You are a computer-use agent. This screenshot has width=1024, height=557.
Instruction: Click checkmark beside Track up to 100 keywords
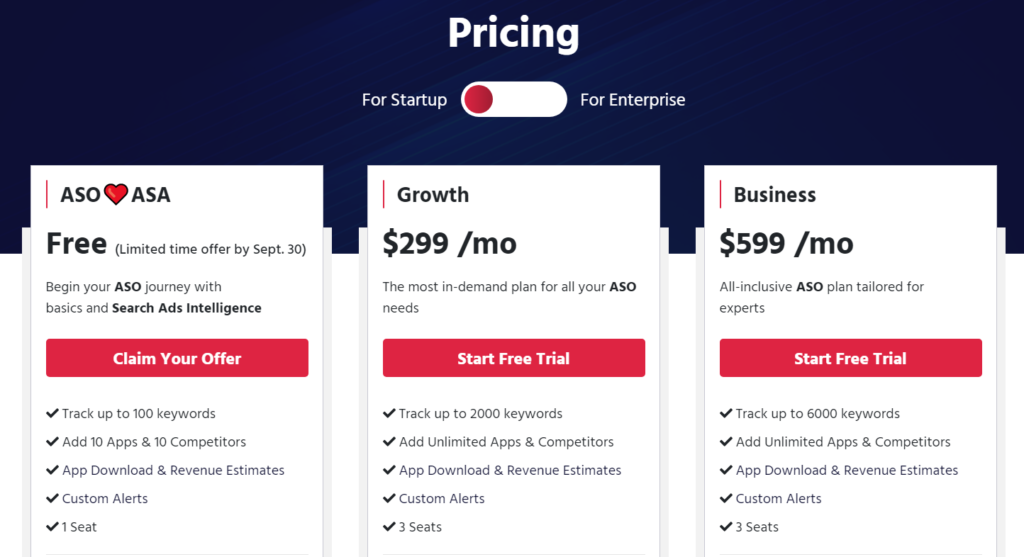pyautogui.click(x=52, y=413)
